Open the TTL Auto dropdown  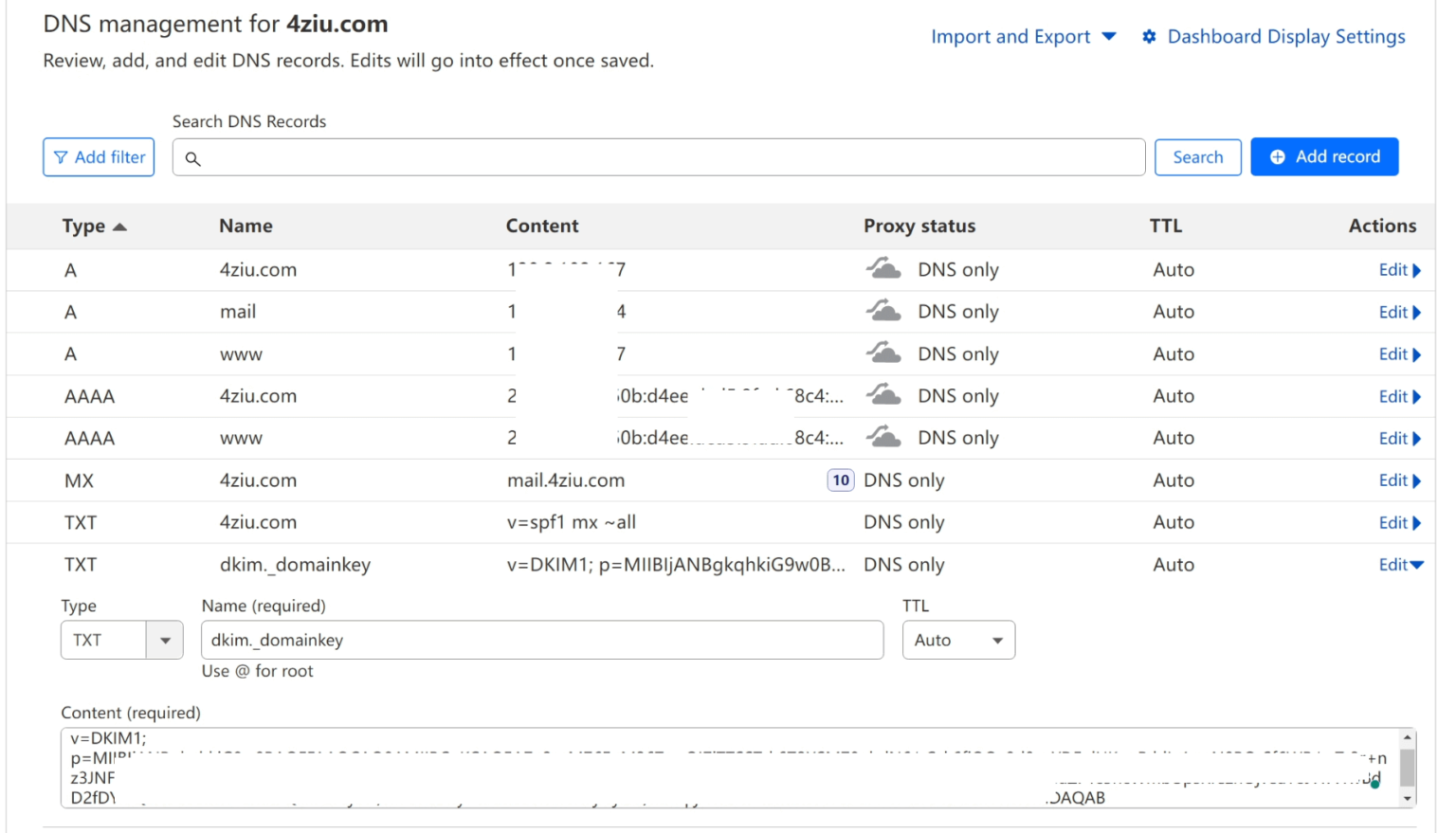click(x=958, y=641)
